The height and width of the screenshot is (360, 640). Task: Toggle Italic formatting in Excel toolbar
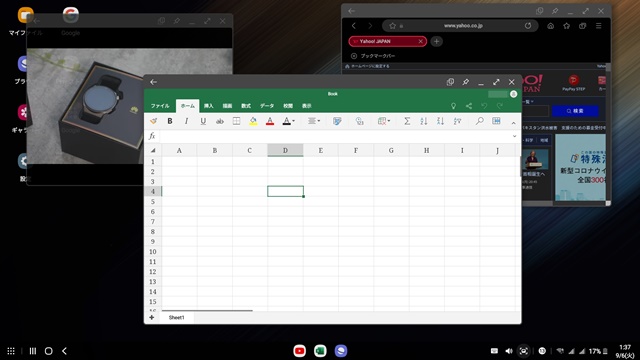pyautogui.click(x=187, y=121)
